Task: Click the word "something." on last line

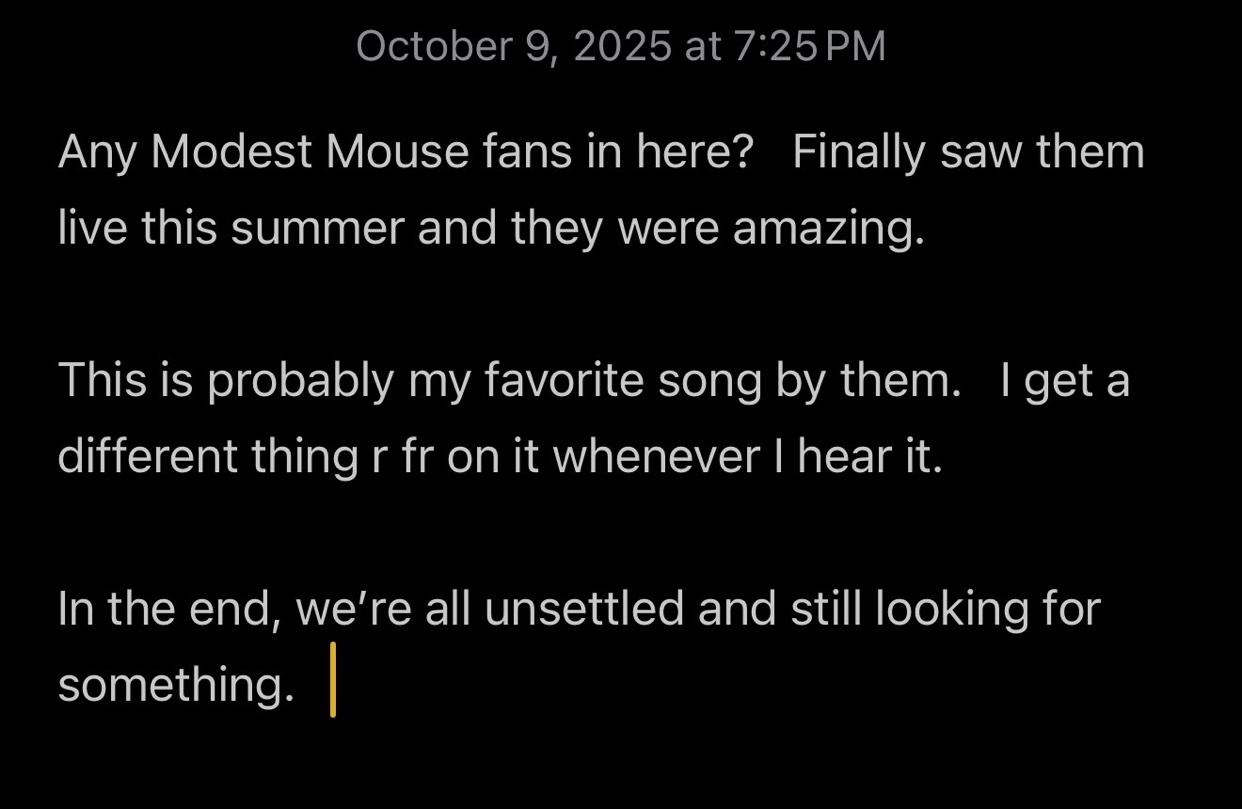Action: click(x=176, y=687)
